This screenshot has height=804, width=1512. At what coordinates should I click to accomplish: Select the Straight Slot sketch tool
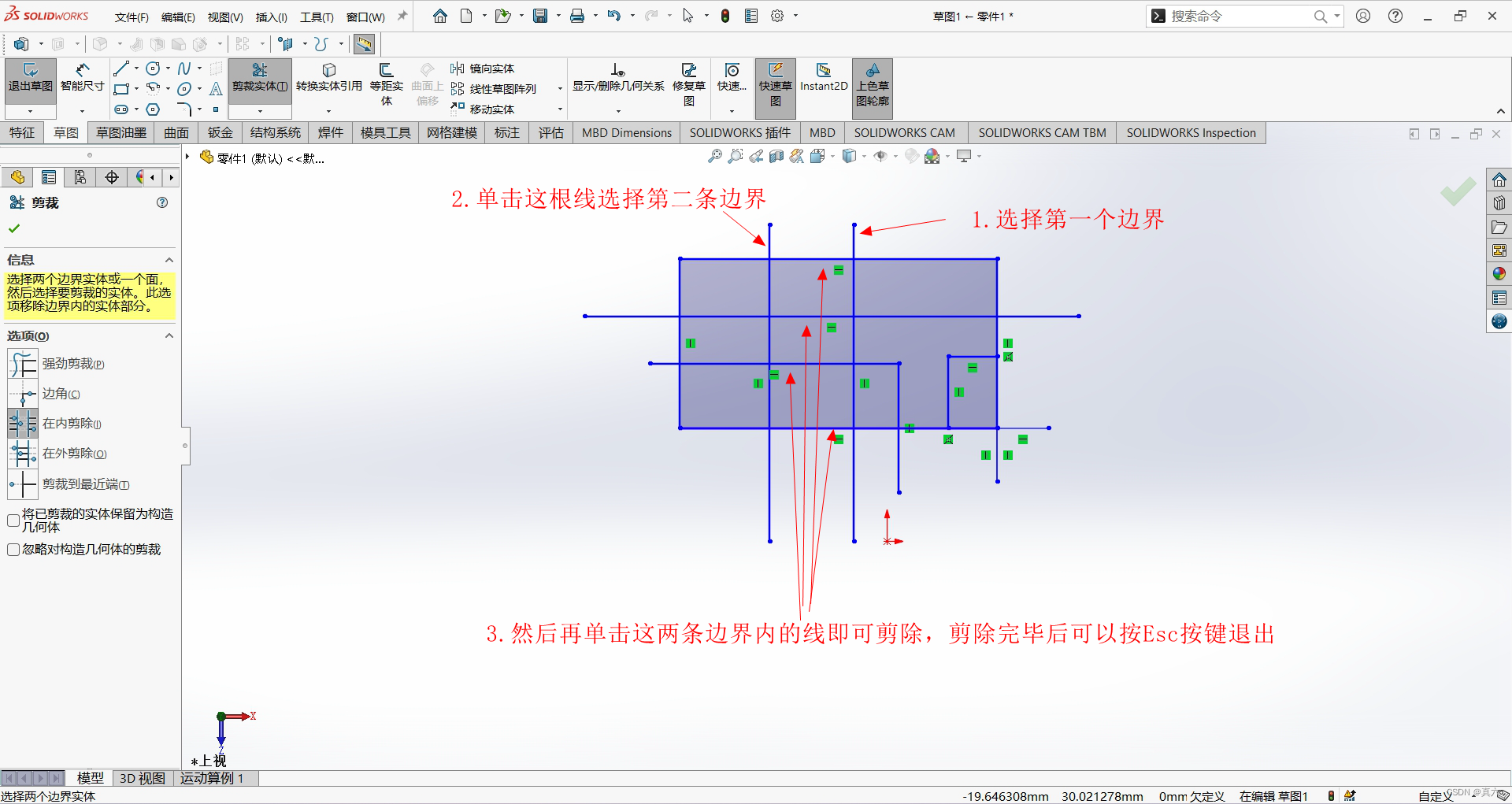[x=120, y=109]
